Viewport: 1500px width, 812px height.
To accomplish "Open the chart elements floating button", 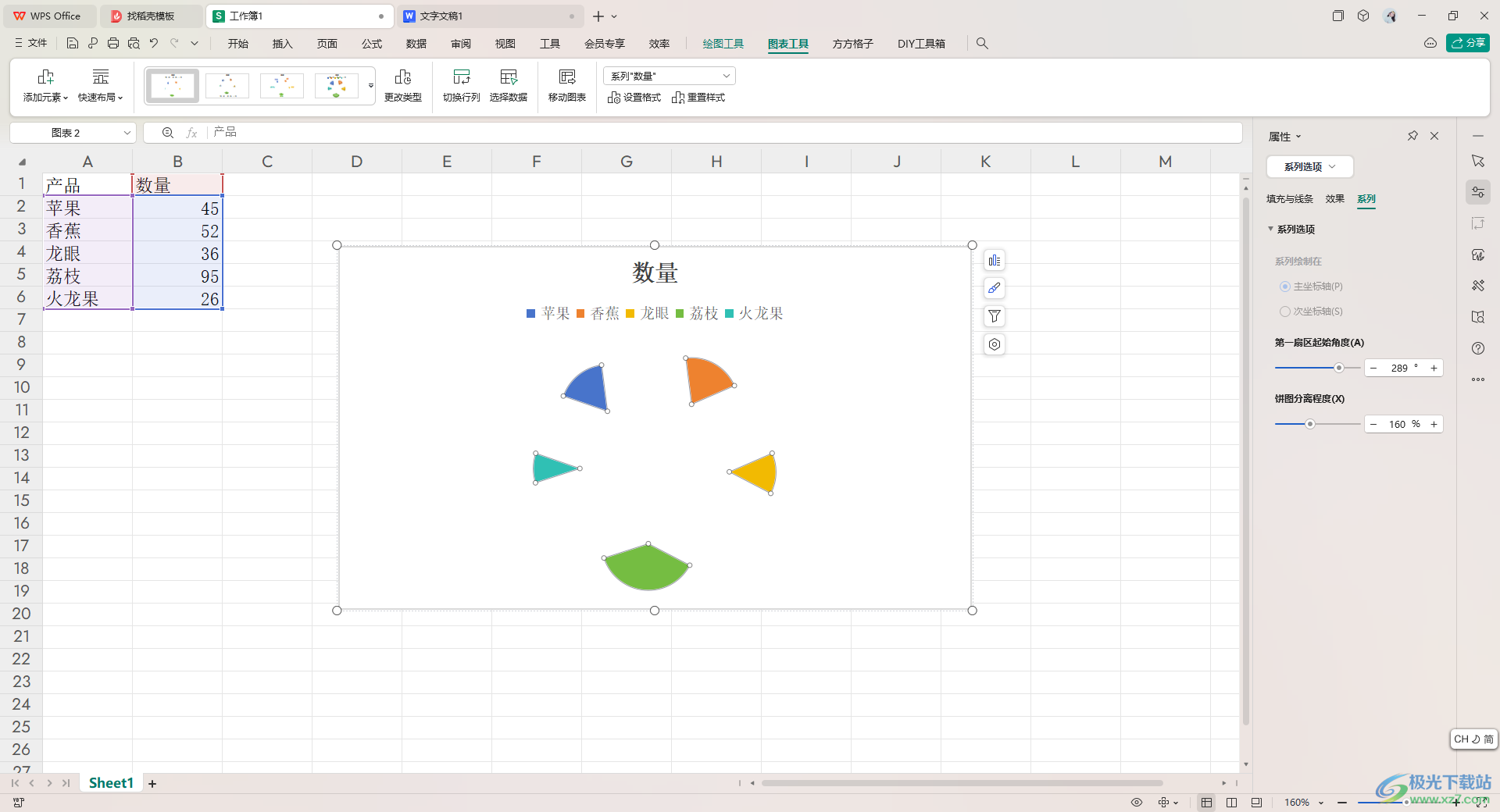I will tap(995, 261).
